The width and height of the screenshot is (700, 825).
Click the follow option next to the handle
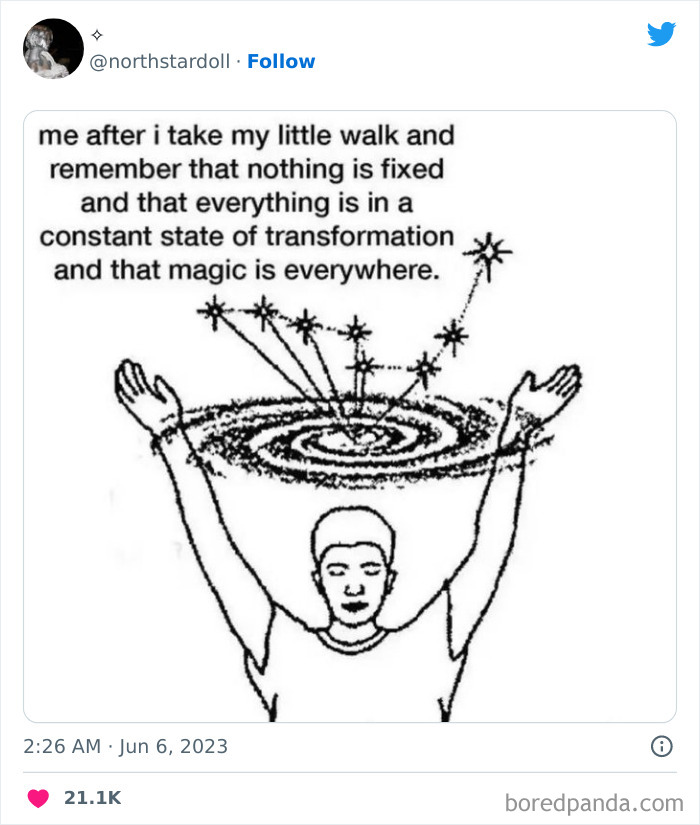click(281, 61)
